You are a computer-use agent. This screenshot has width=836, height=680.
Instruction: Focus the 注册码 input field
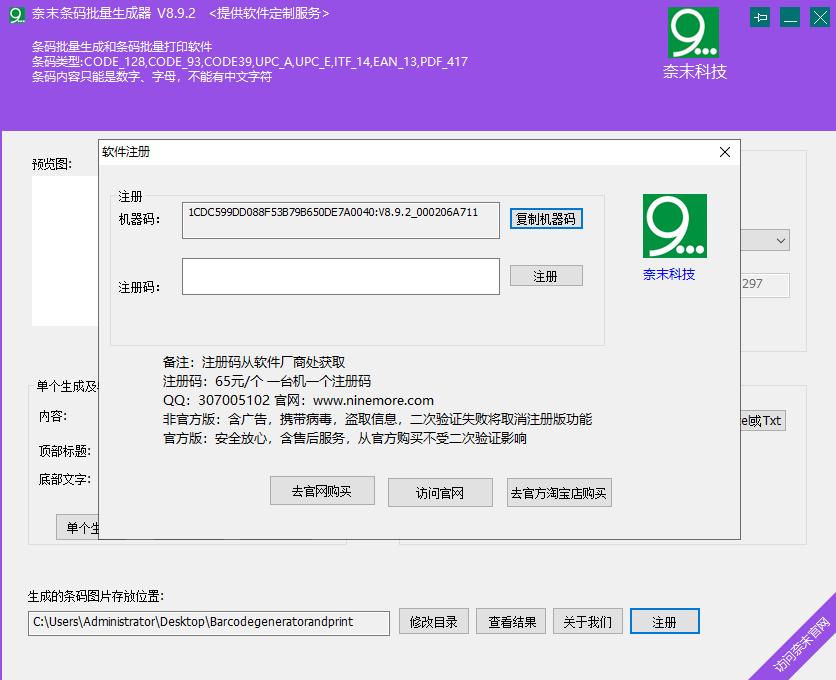coord(341,276)
